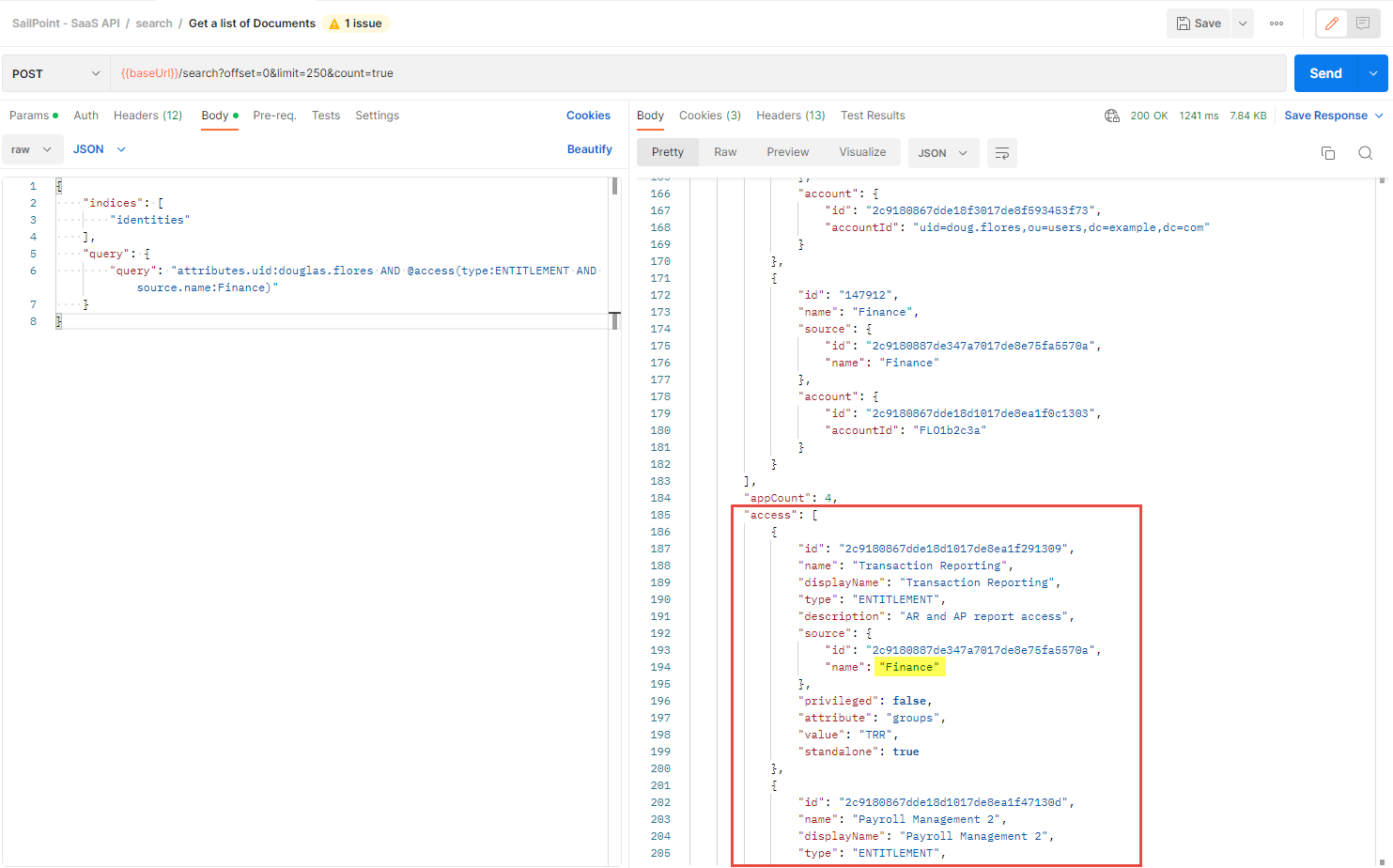View network info via the globe icon

[x=1112, y=116]
